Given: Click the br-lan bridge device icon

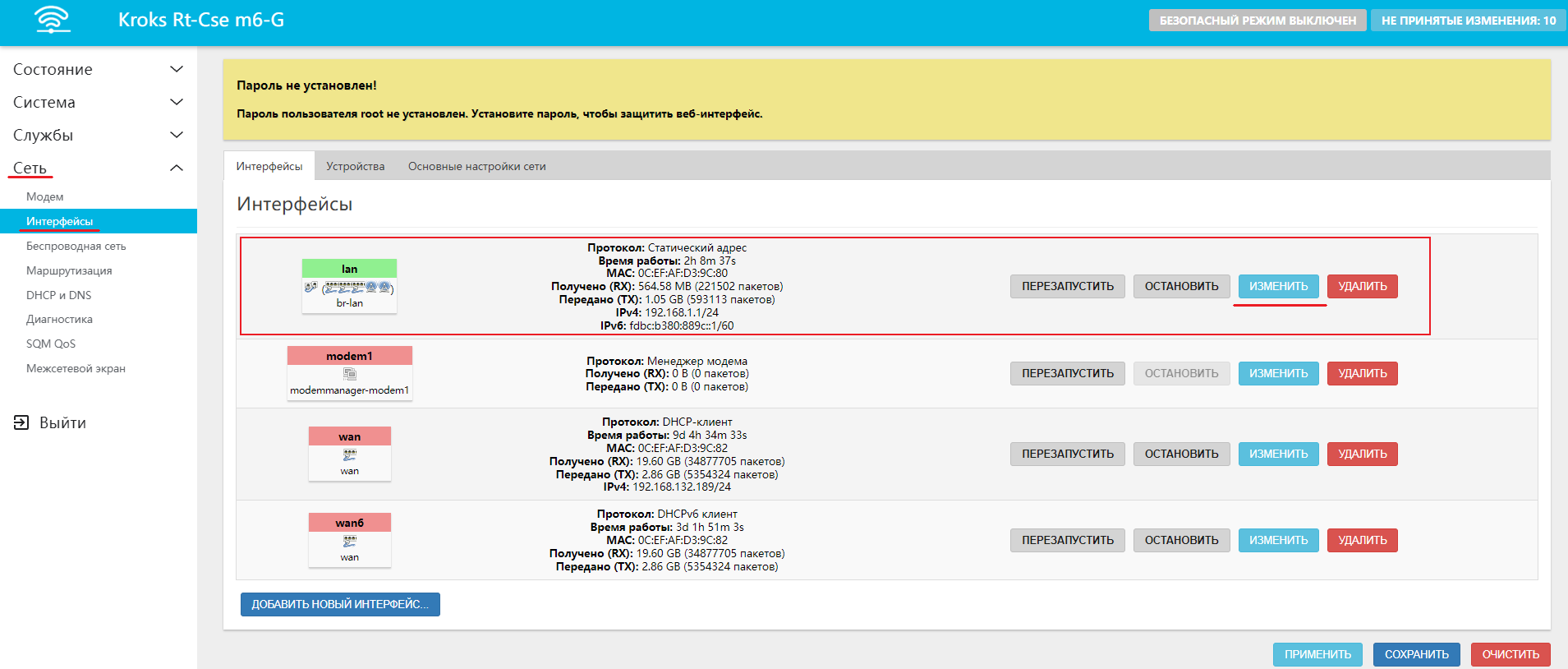Looking at the screenshot, I should pyautogui.click(x=349, y=288).
